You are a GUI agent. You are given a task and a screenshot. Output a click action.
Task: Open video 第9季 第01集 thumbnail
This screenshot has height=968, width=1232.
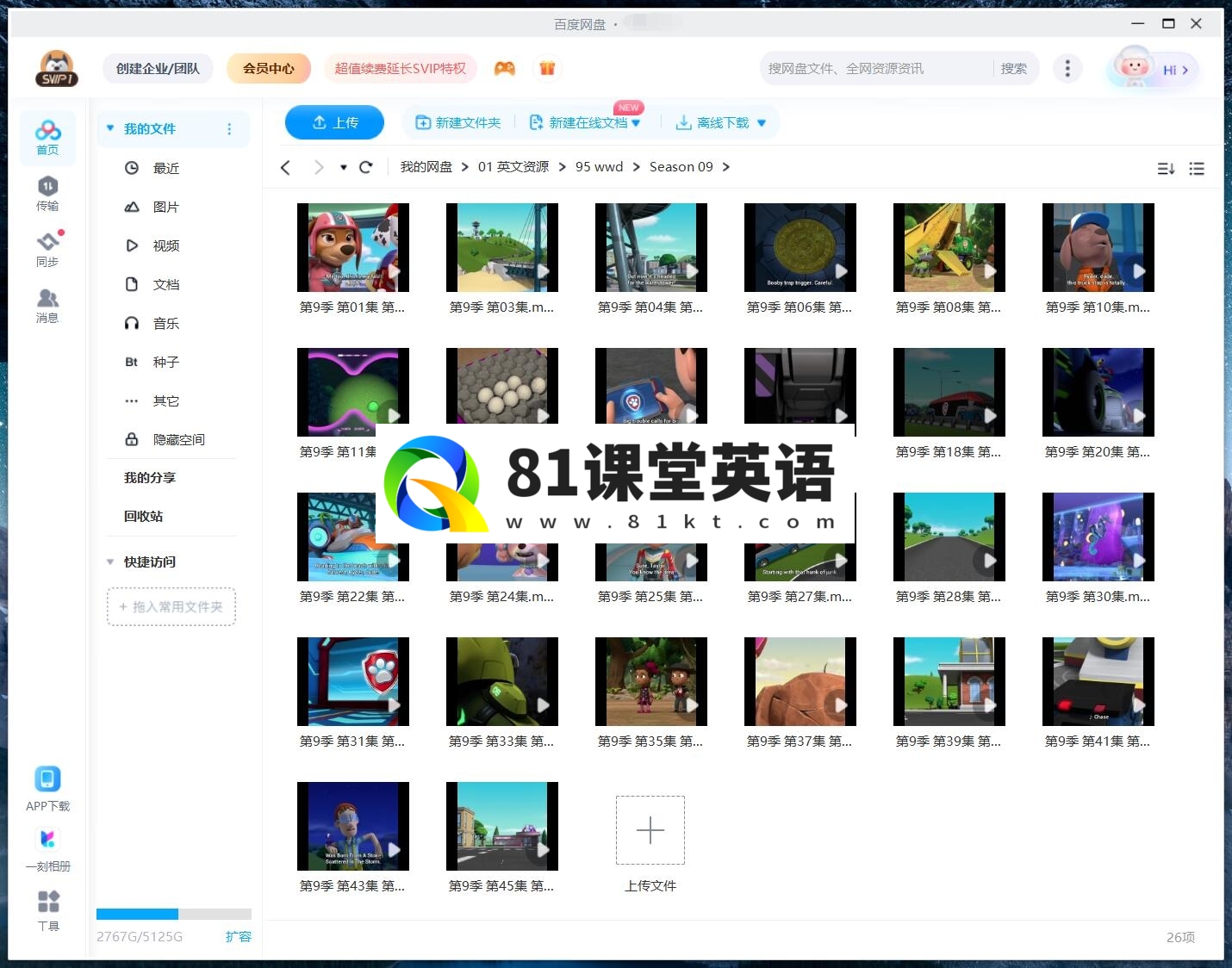click(x=353, y=247)
